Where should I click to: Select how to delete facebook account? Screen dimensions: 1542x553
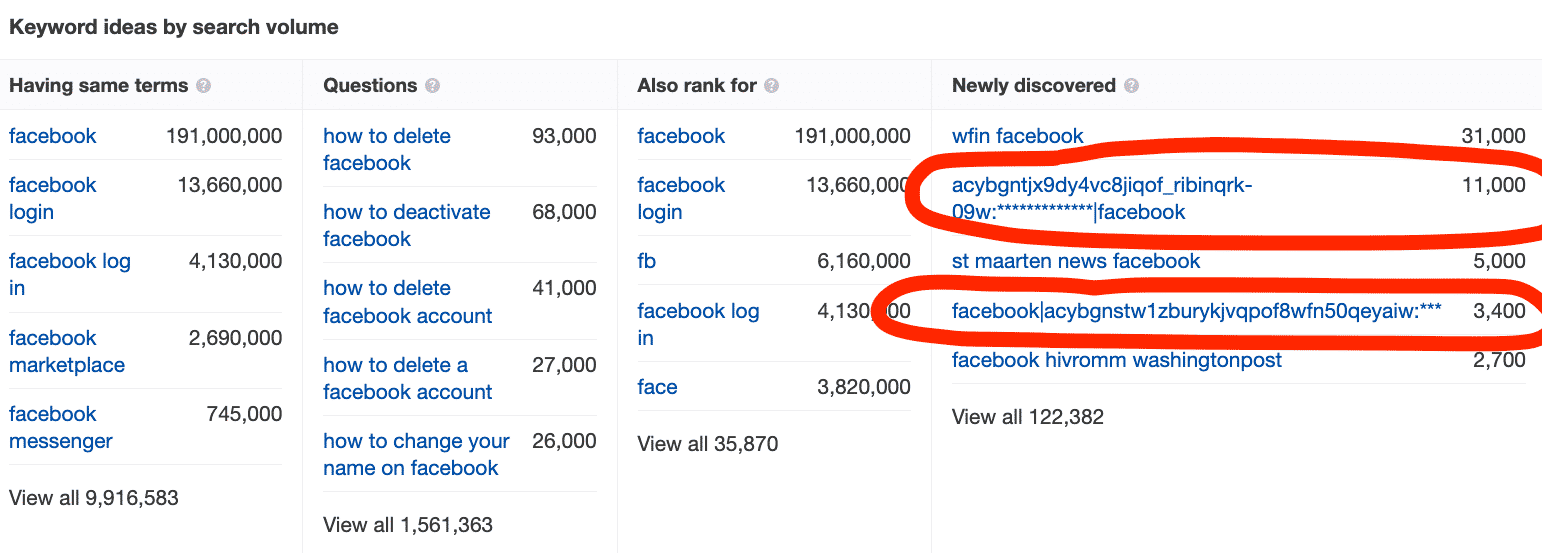pos(408,302)
